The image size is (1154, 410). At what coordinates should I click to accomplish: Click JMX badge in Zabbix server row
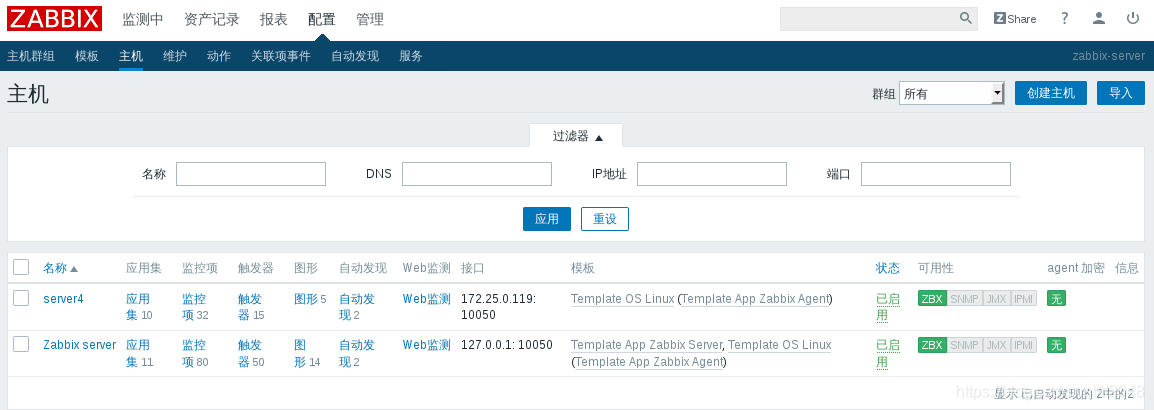pos(997,344)
